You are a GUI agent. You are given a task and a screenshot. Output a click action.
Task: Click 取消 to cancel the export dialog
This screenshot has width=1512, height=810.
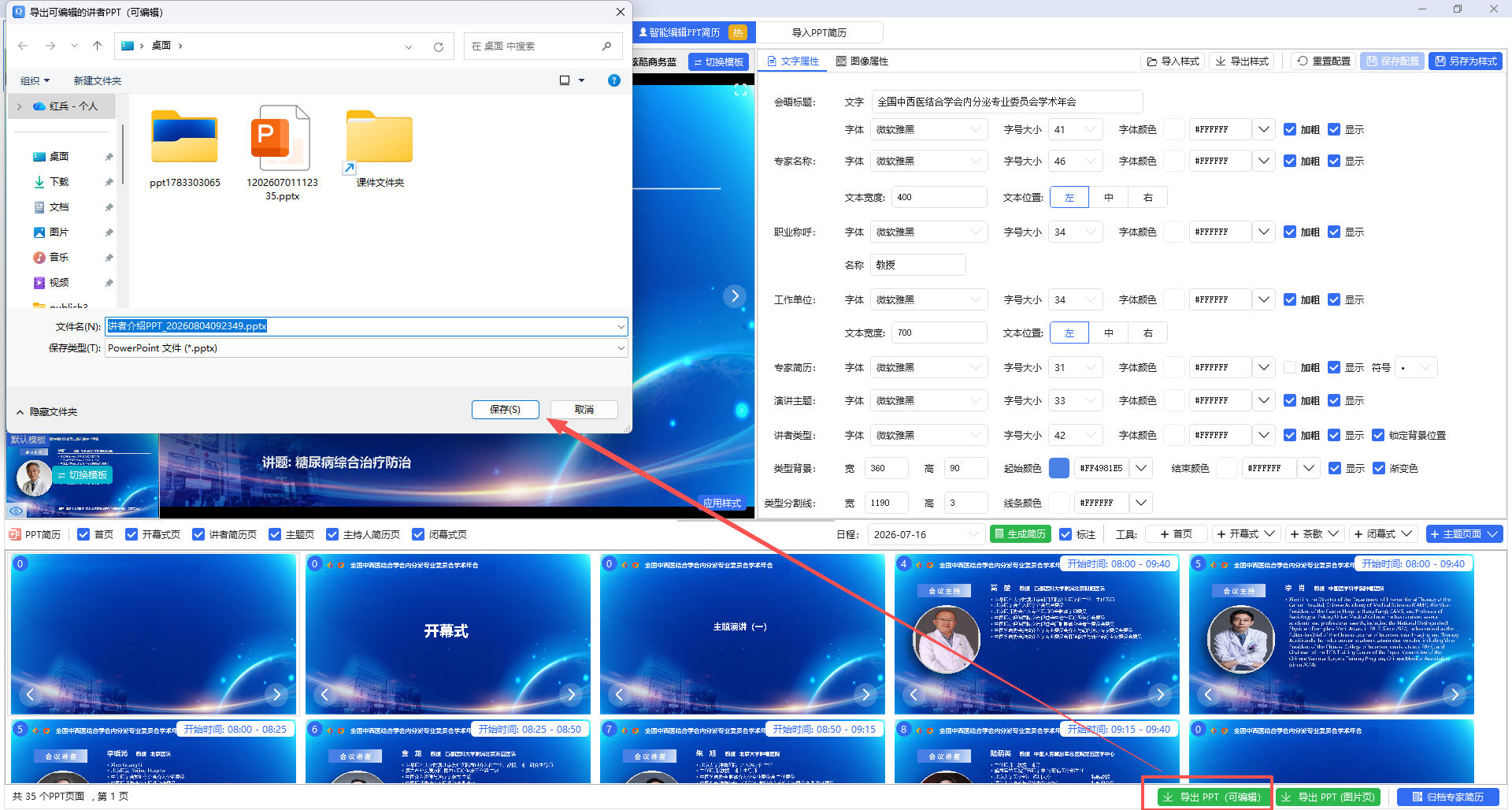(x=584, y=410)
